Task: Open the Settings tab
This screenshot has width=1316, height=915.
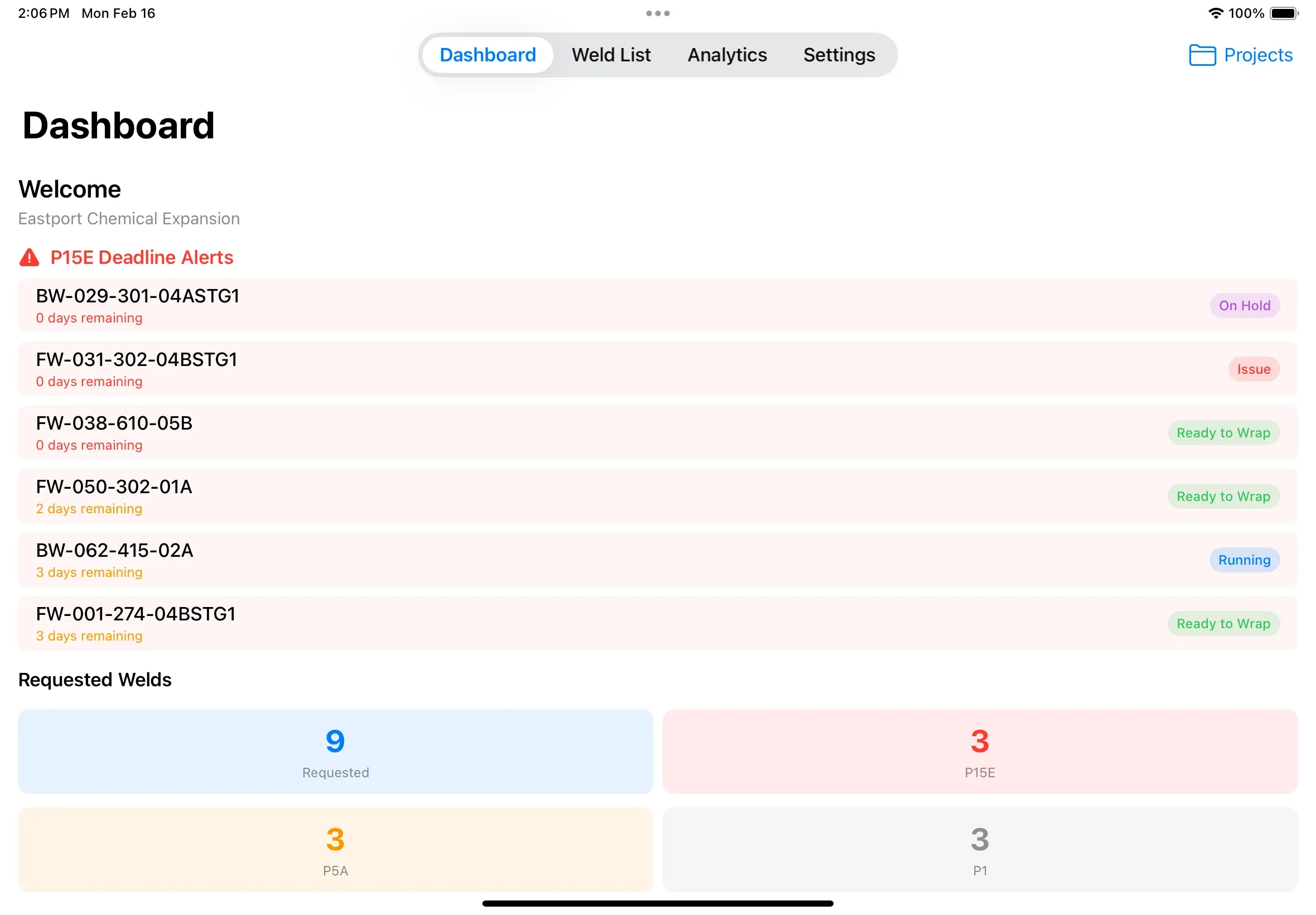Action: (x=839, y=55)
